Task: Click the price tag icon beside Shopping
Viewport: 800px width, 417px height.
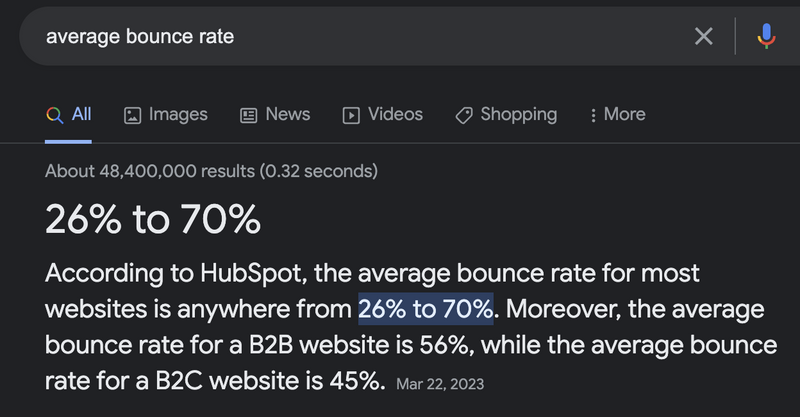Action: click(464, 115)
